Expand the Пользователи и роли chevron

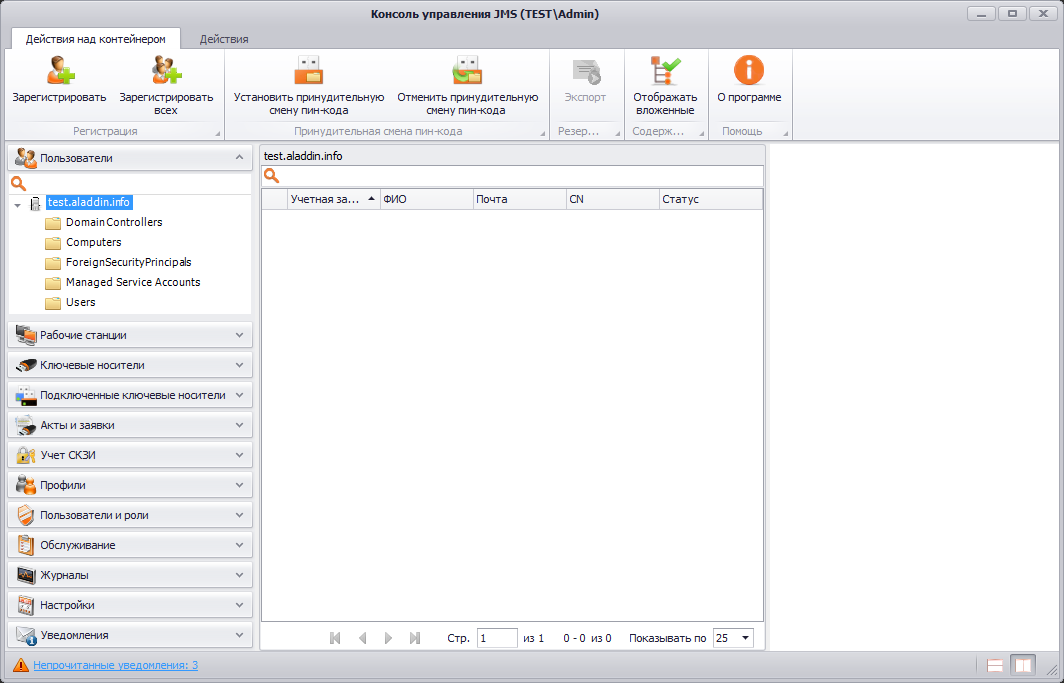240,515
